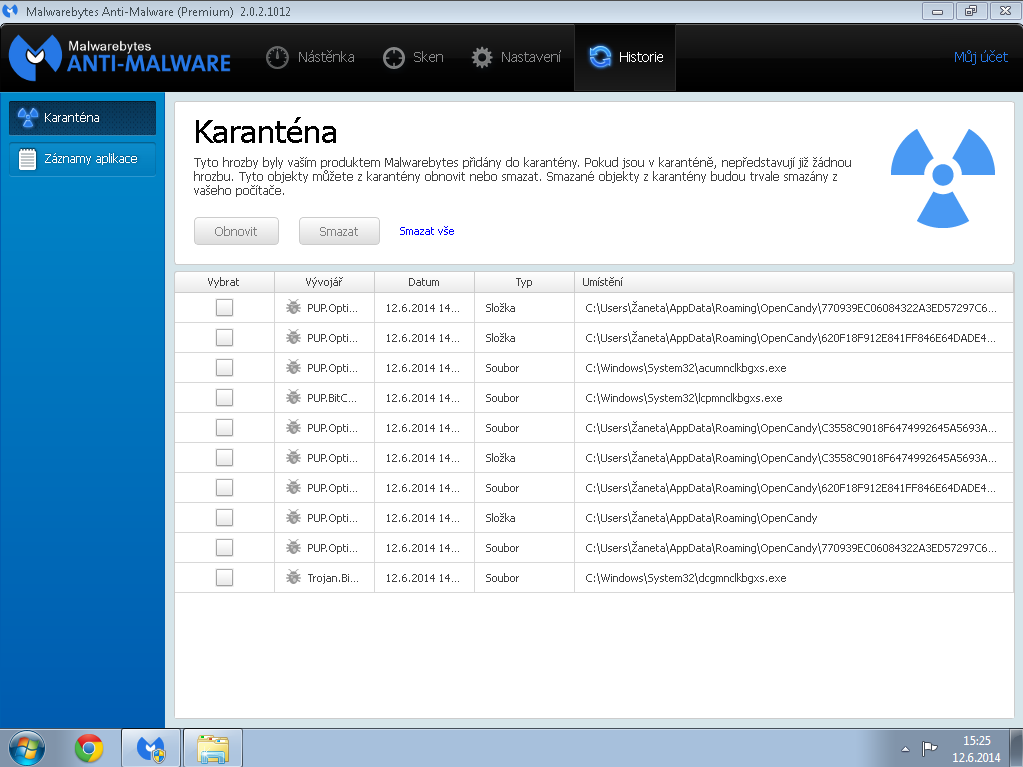Select the Historie tab
This screenshot has width=1023, height=767.
click(625, 57)
